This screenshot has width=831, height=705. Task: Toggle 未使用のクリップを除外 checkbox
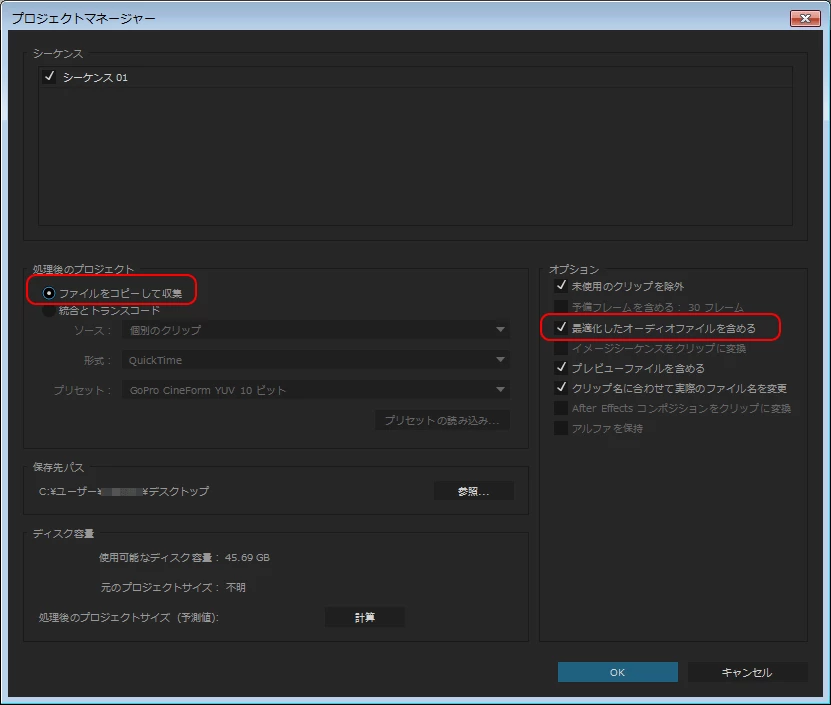click(561, 286)
